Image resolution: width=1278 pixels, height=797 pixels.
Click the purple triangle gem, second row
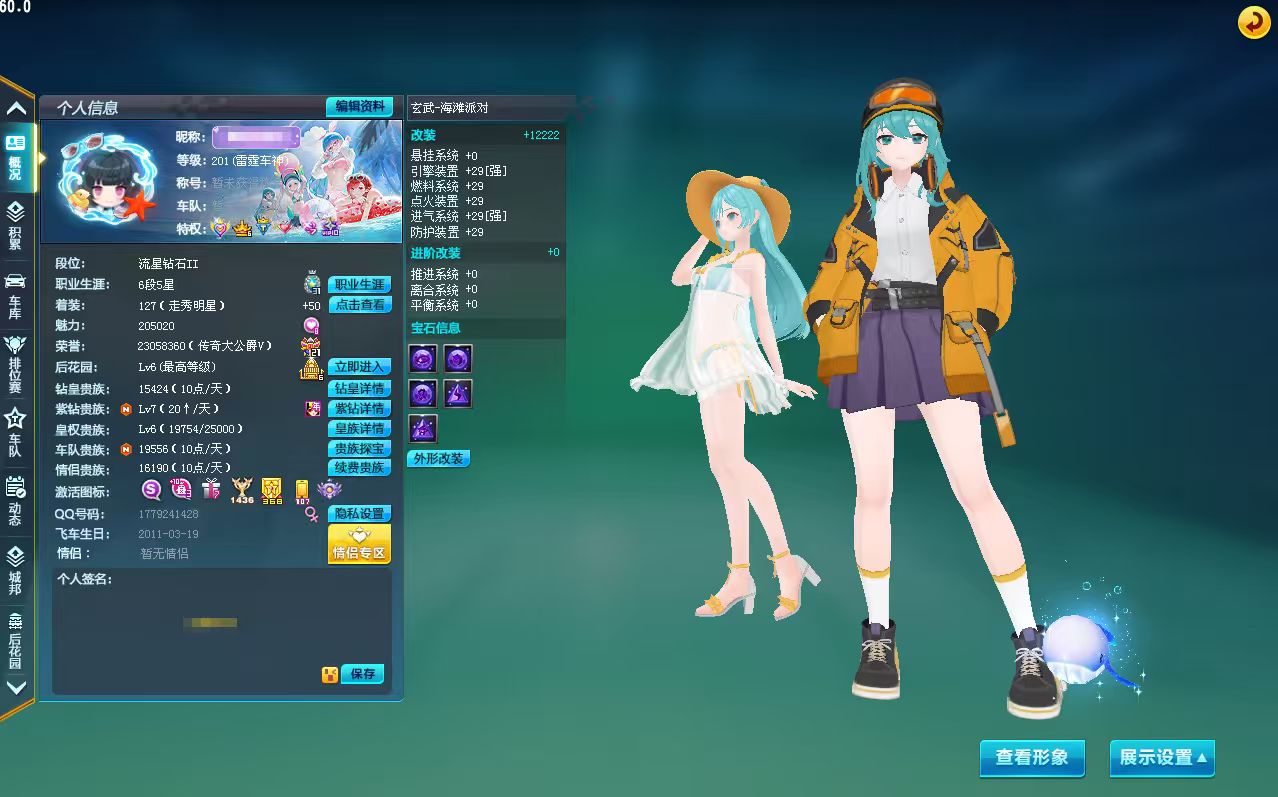pos(458,394)
